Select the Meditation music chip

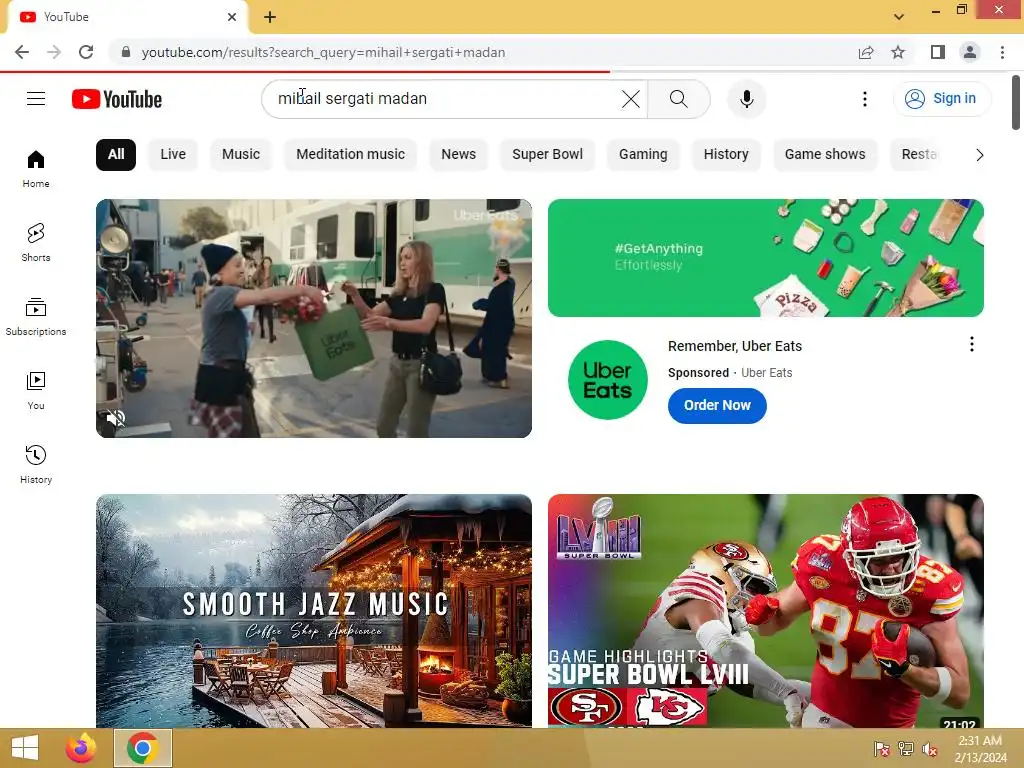pyautogui.click(x=351, y=155)
